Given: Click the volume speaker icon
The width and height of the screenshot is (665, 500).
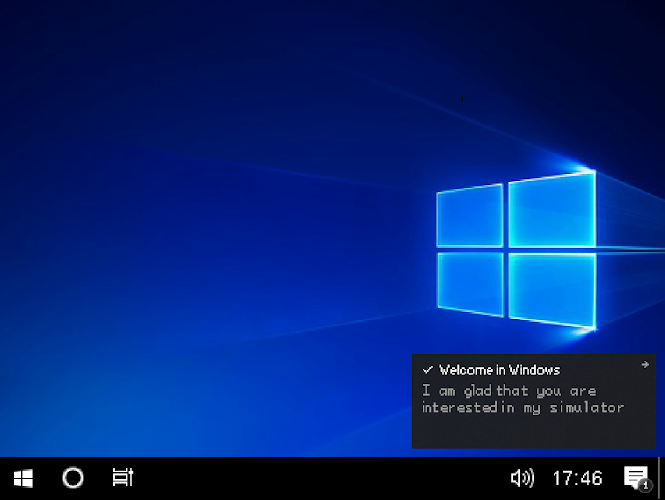Looking at the screenshot, I should (522, 478).
